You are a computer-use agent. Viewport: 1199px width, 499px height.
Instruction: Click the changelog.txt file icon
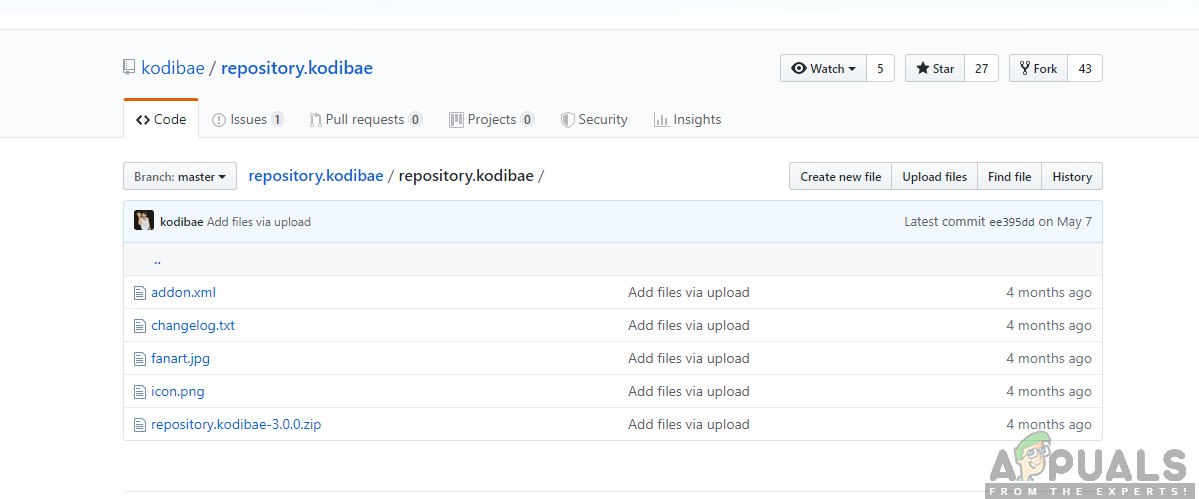click(139, 326)
